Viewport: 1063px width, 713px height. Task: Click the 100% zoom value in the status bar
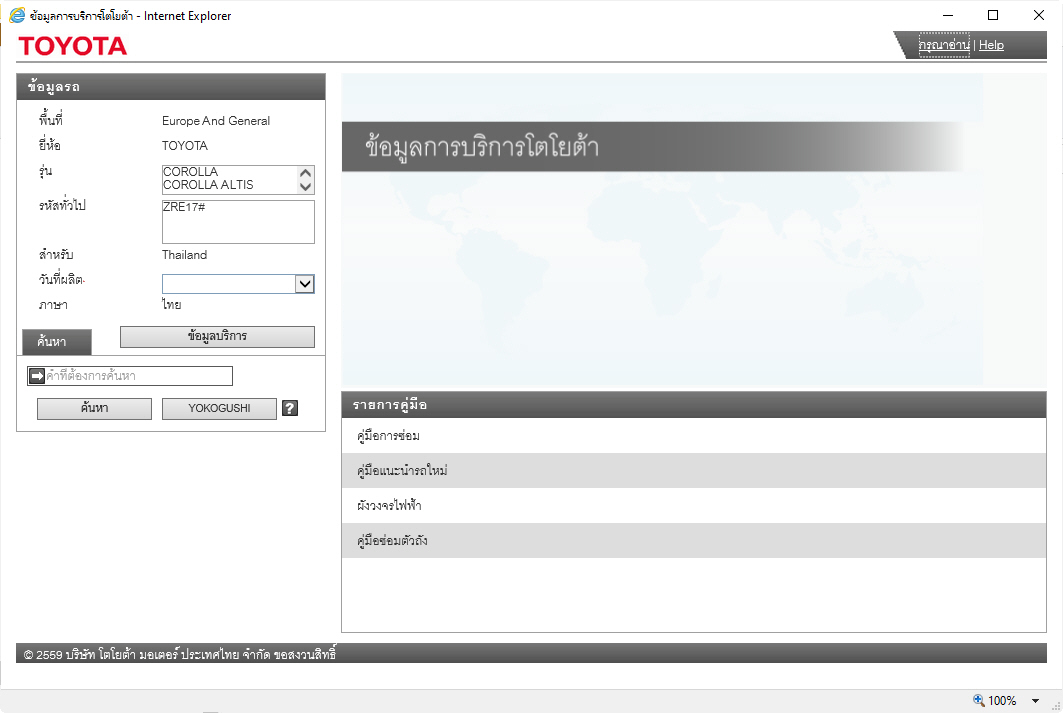point(1002,701)
